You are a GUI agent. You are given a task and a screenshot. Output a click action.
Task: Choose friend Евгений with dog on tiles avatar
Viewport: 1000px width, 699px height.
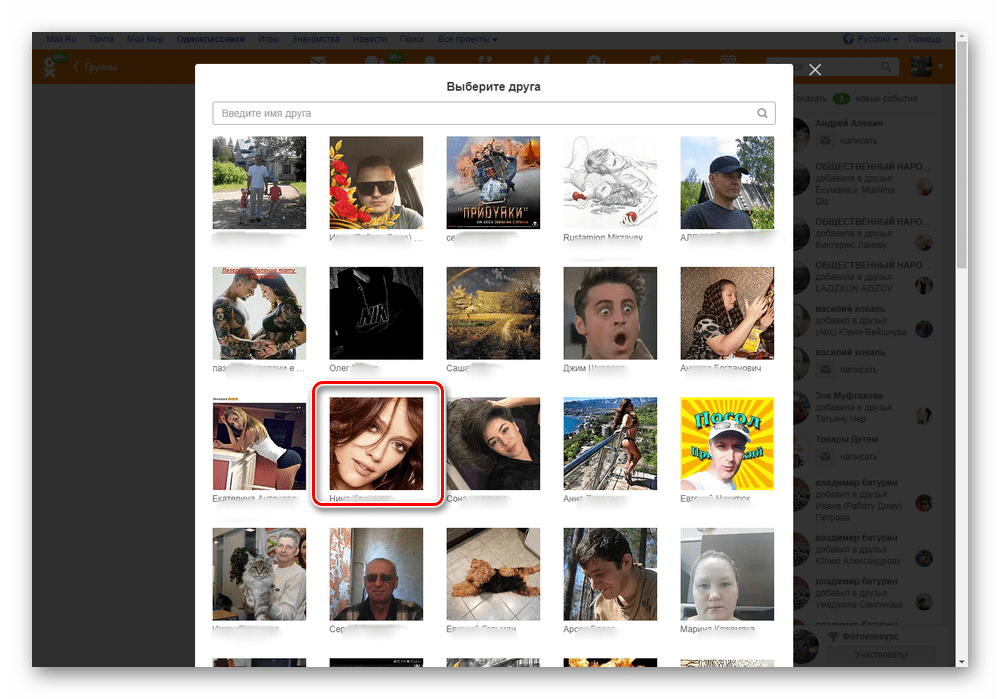pyautogui.click(x=493, y=574)
